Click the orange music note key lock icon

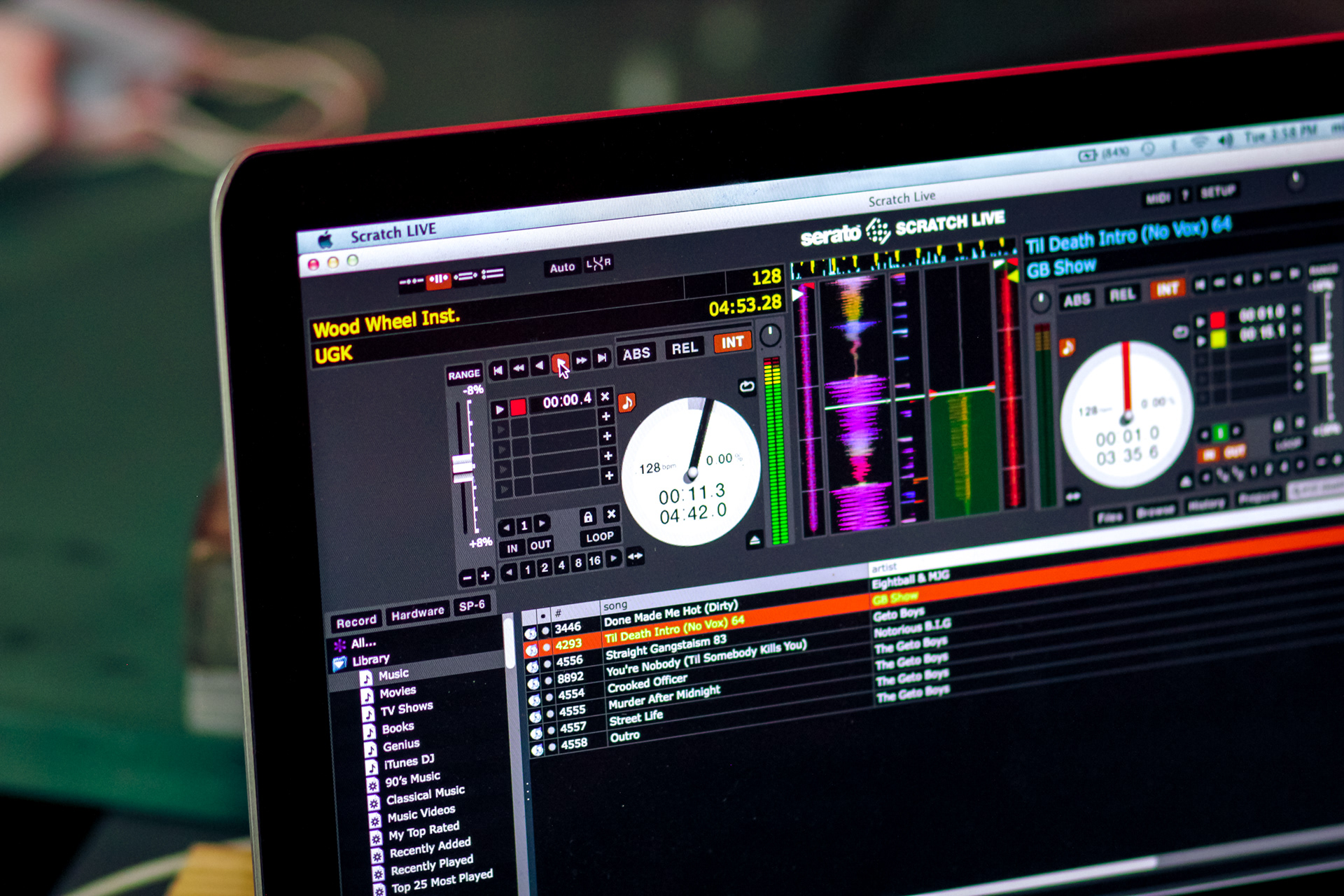tap(626, 402)
